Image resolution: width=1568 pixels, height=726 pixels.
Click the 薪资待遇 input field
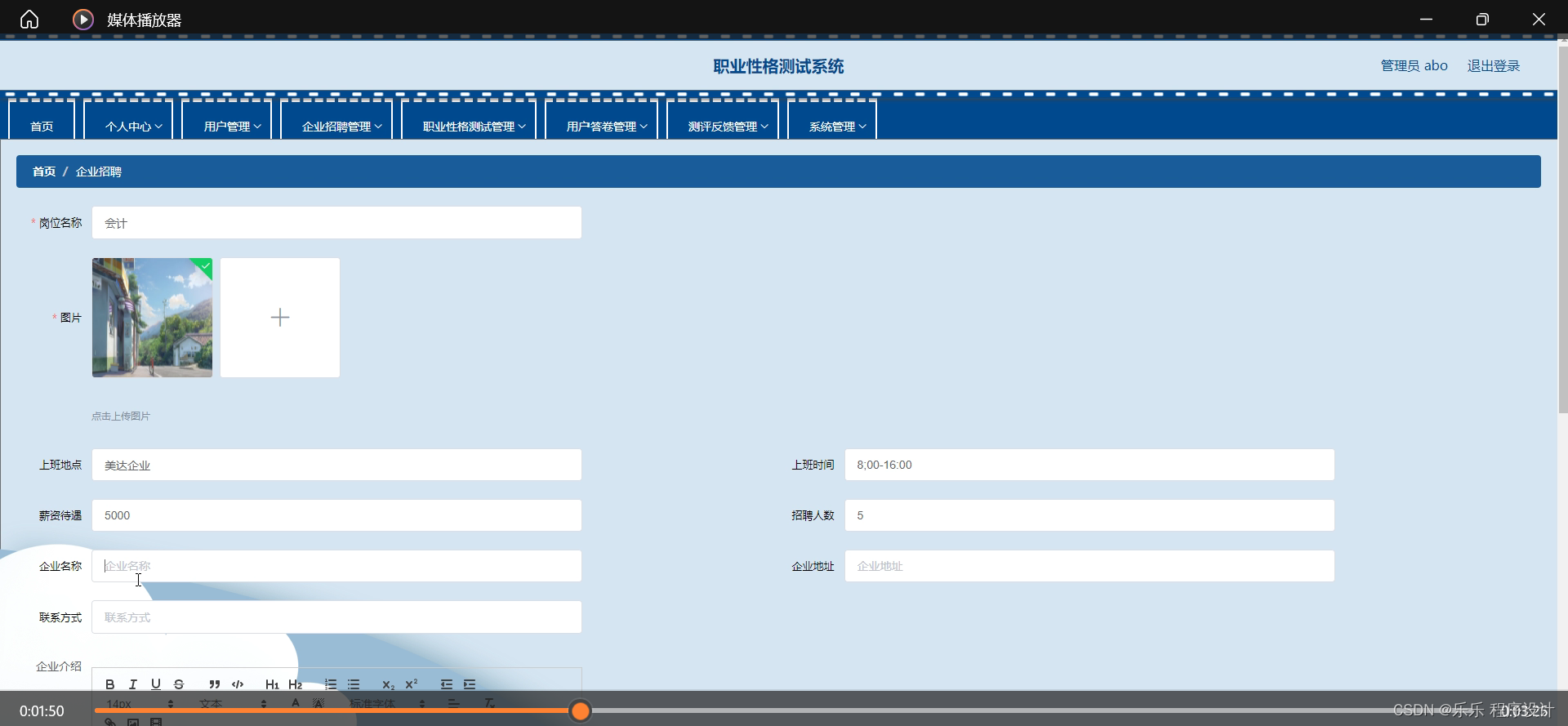click(336, 515)
